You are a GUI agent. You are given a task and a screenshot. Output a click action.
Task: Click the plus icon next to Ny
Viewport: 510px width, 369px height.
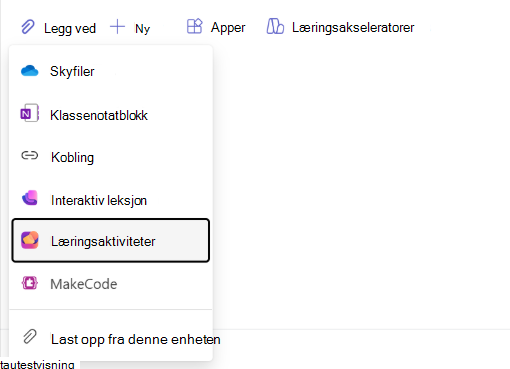[x=117, y=27]
